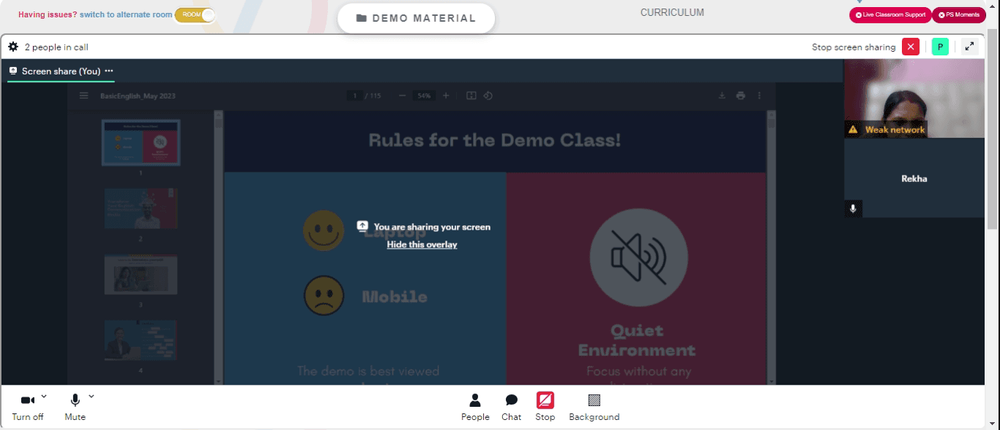
Task: Open camera device options chevron
Action: (44, 396)
